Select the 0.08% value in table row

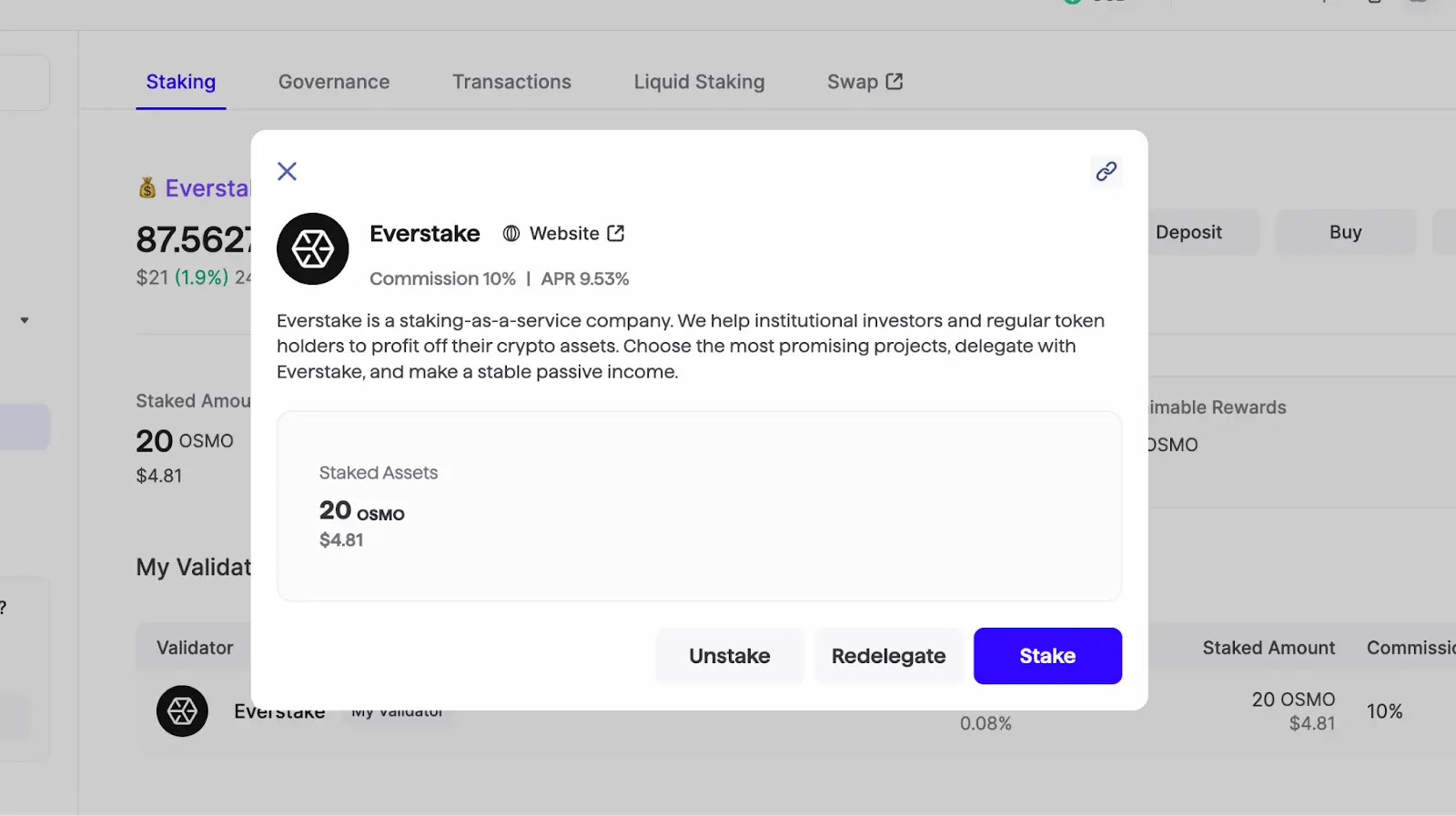(x=986, y=723)
